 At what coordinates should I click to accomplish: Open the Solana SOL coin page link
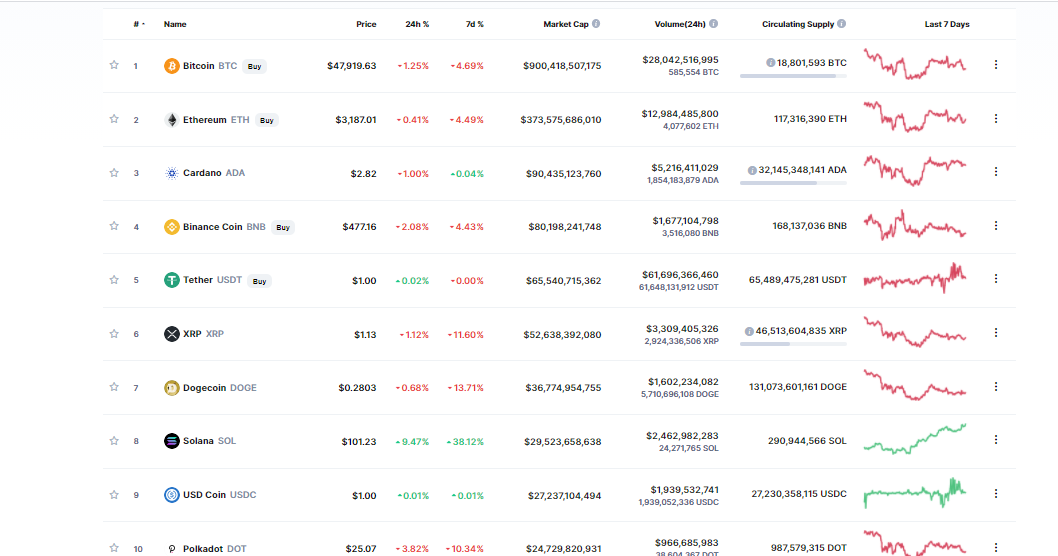click(x=210, y=441)
